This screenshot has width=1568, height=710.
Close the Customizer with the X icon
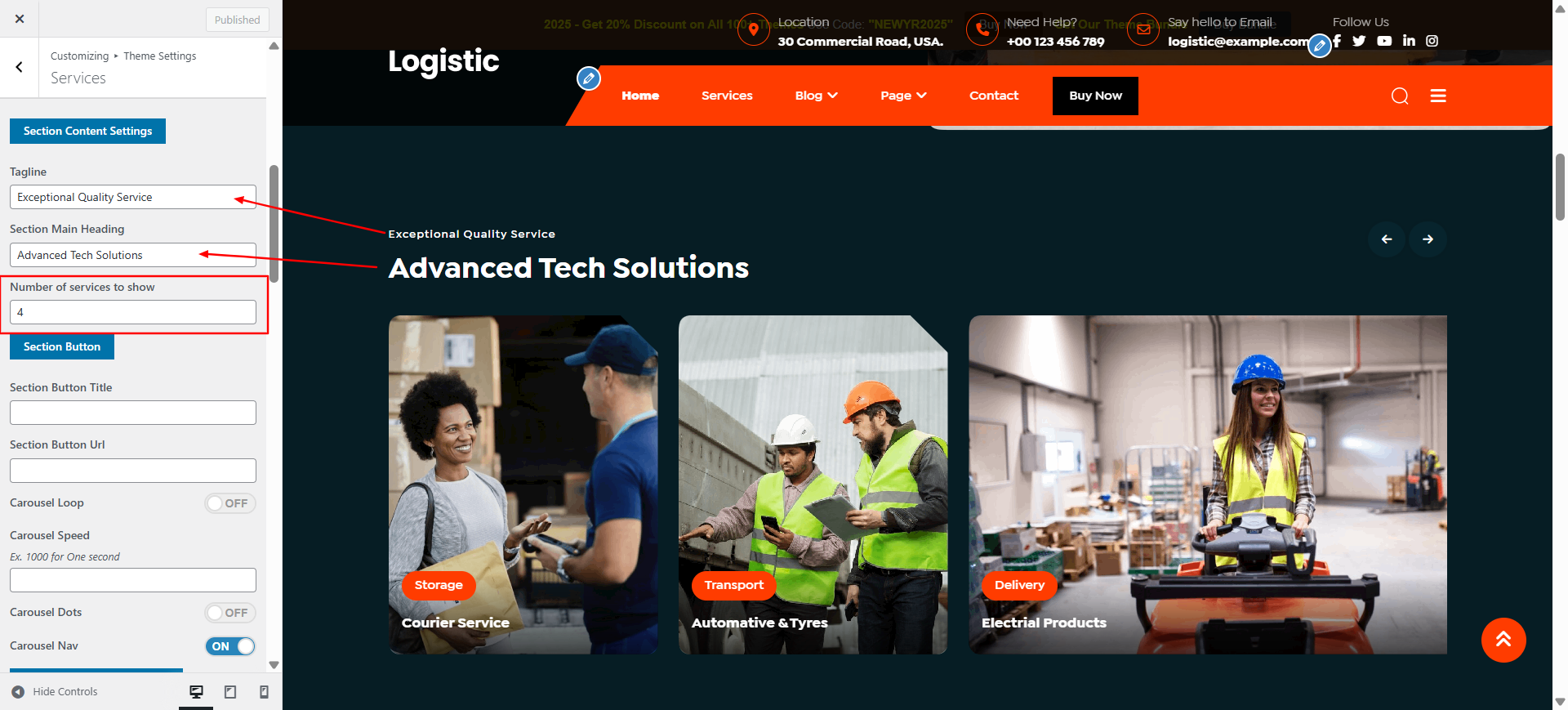20,19
